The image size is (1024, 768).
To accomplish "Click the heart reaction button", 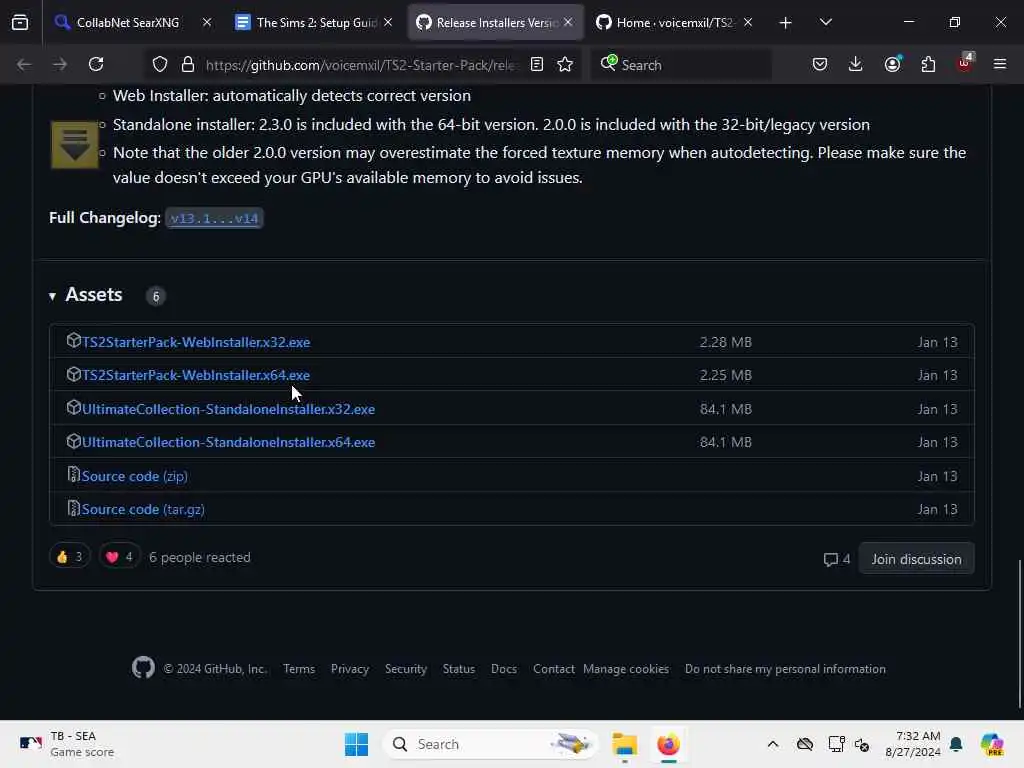I will pos(120,557).
